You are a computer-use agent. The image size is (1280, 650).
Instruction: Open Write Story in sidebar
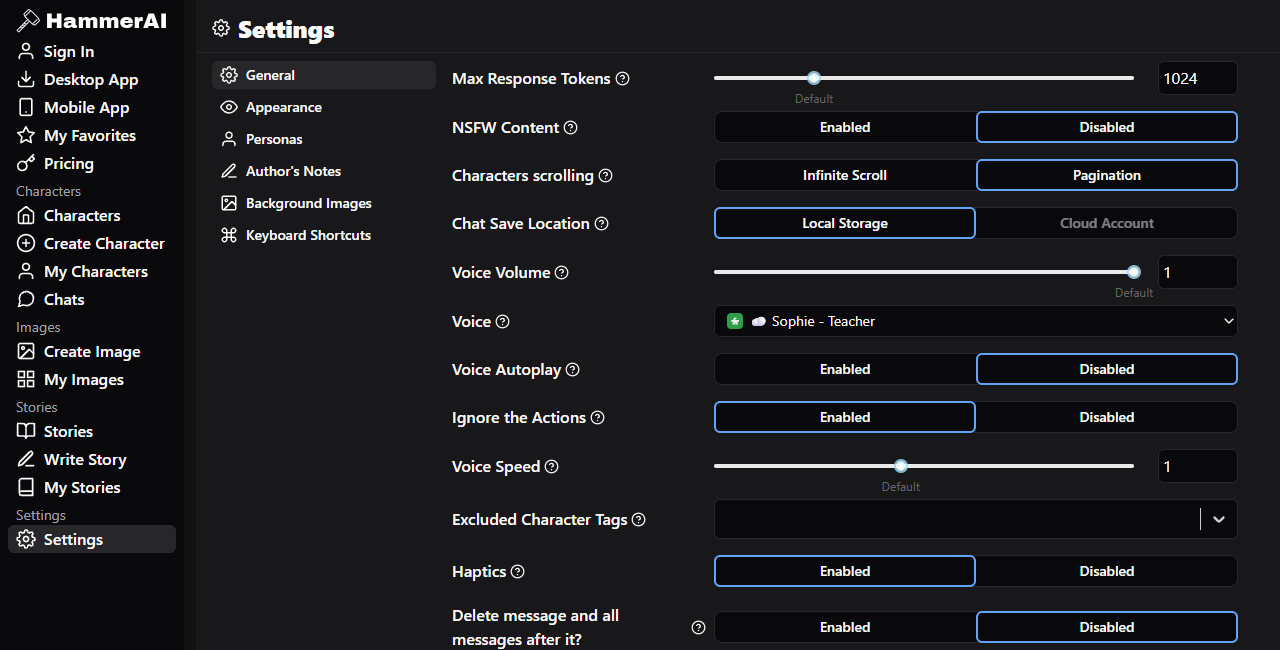(x=92, y=459)
